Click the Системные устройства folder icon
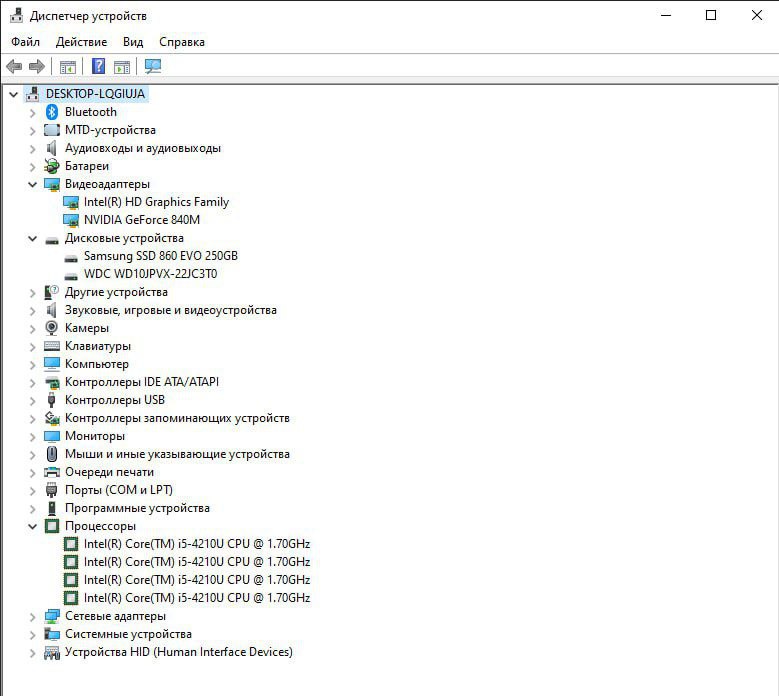 [x=52, y=634]
